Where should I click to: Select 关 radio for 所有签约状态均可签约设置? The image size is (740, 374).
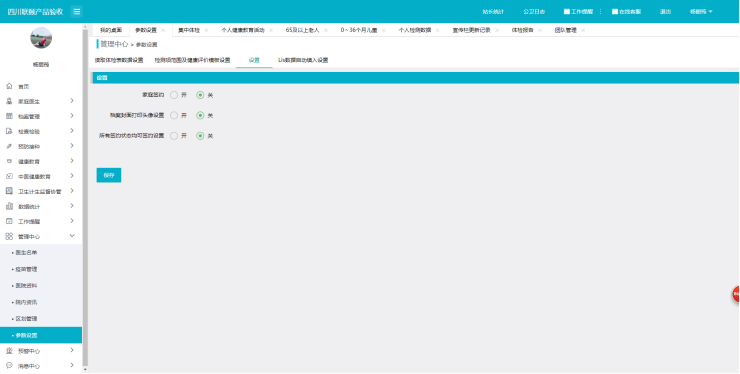click(200, 136)
